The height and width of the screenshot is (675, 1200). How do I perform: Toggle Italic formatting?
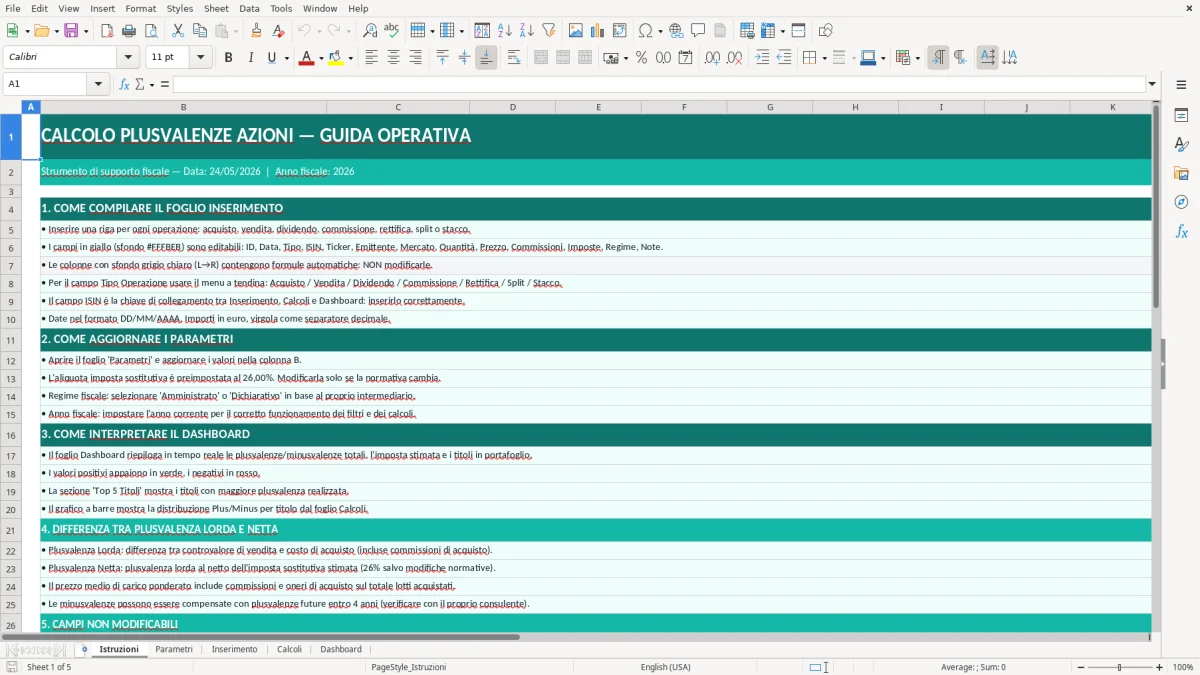click(x=250, y=58)
